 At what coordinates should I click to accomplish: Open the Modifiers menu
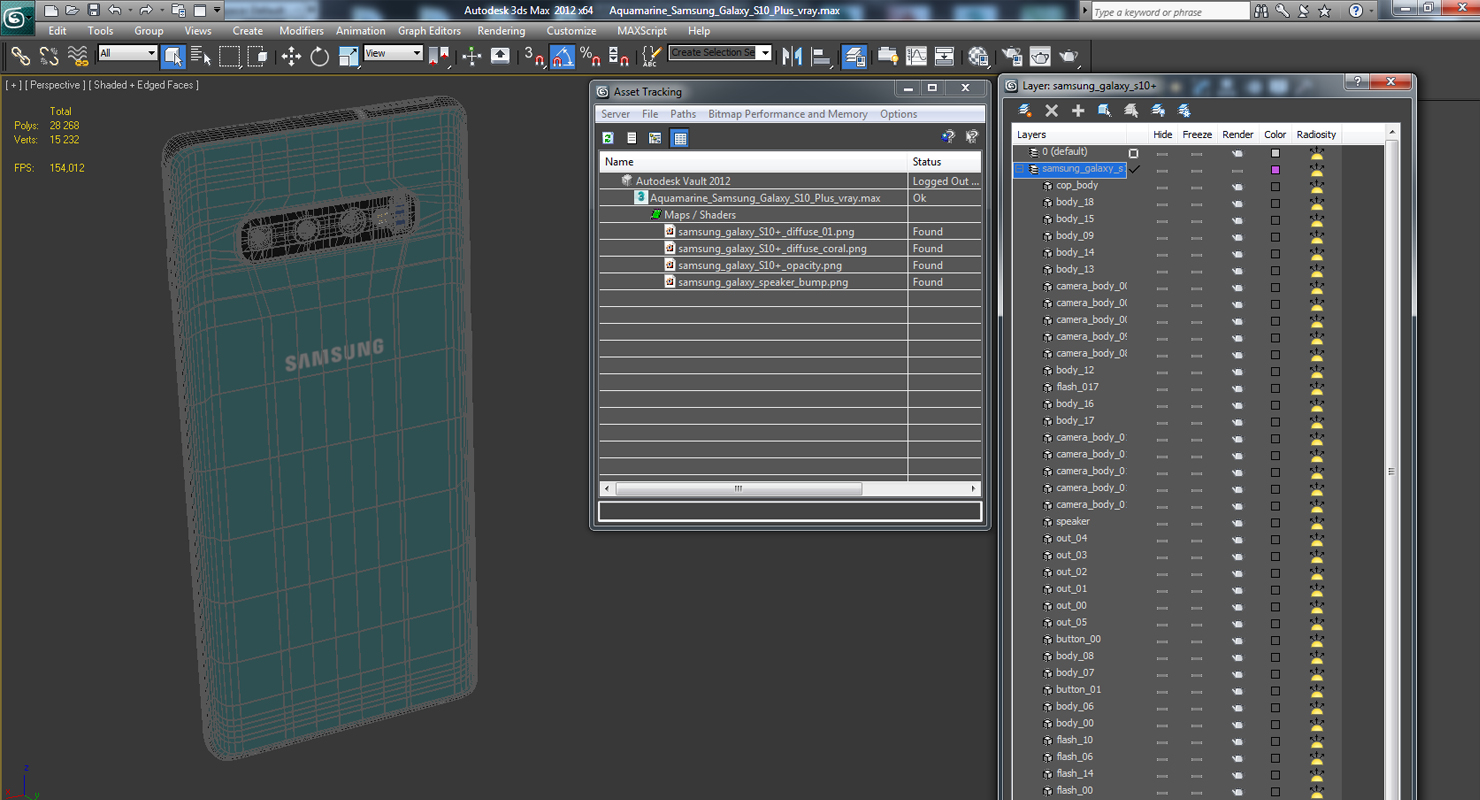tap(301, 31)
